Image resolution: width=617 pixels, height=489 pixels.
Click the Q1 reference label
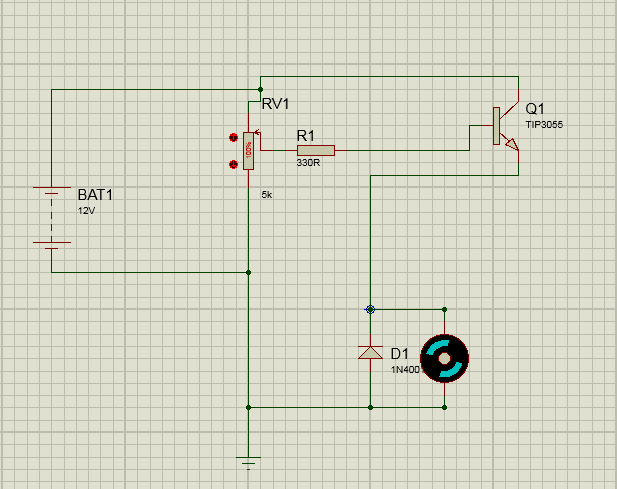pyautogui.click(x=535, y=109)
